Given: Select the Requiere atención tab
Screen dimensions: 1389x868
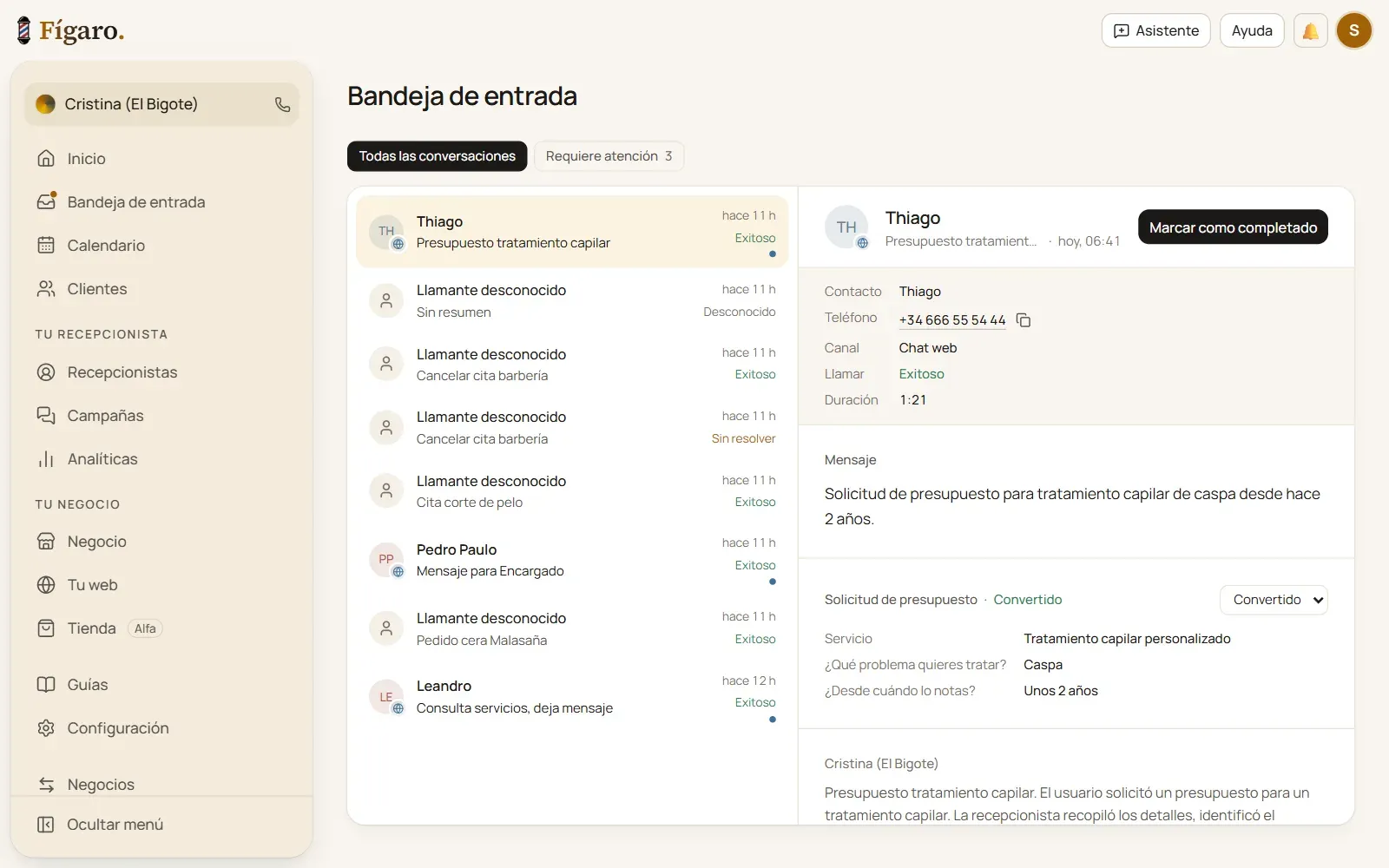Looking at the screenshot, I should [x=609, y=156].
